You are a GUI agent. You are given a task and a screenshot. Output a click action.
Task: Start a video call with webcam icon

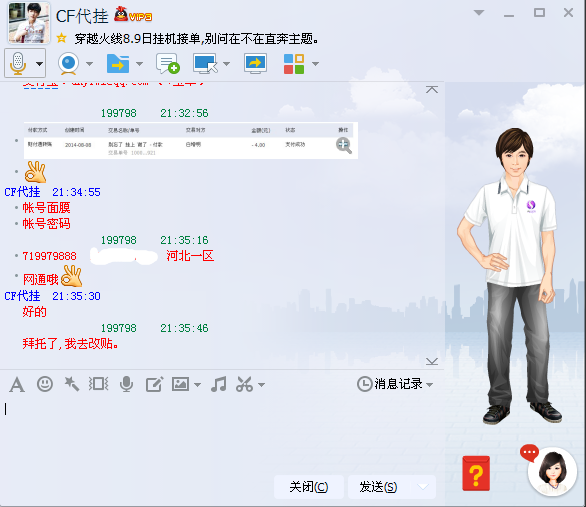(68, 63)
